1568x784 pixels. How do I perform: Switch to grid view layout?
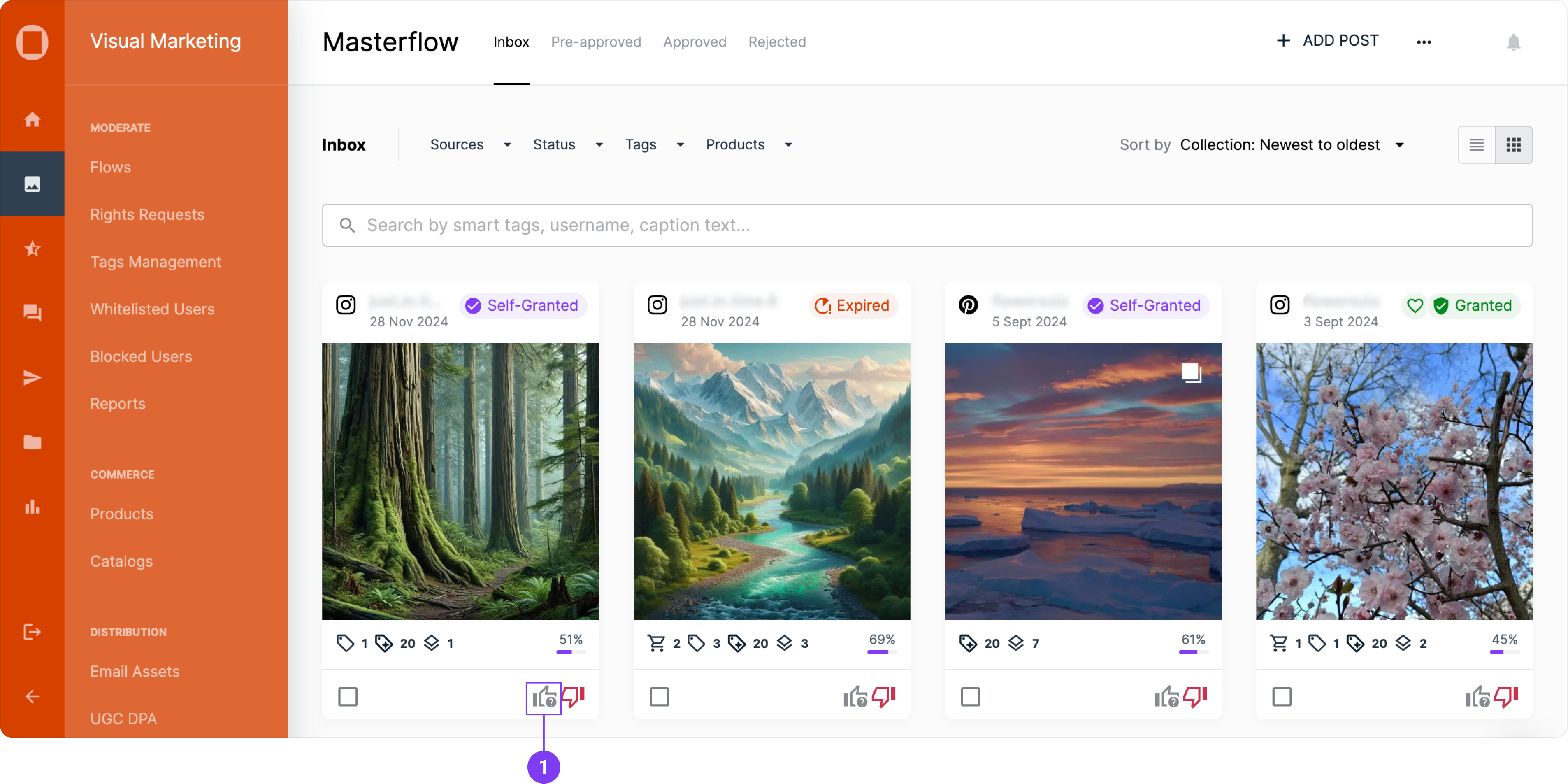pyautogui.click(x=1513, y=145)
